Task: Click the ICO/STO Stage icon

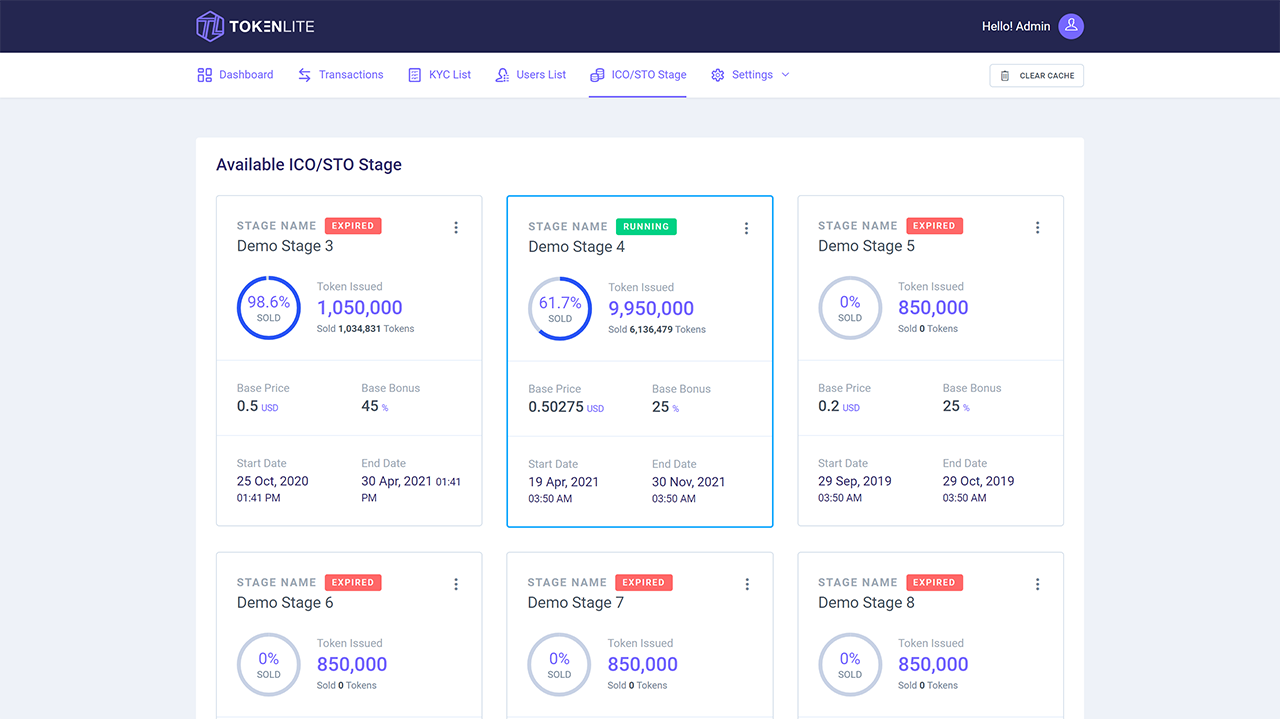Action: click(598, 74)
